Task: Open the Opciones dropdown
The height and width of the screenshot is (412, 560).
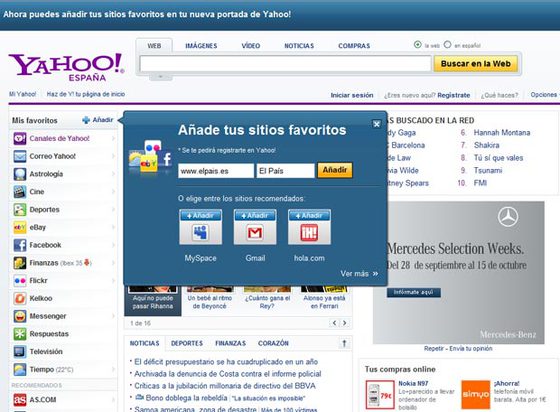Action: coord(545,95)
